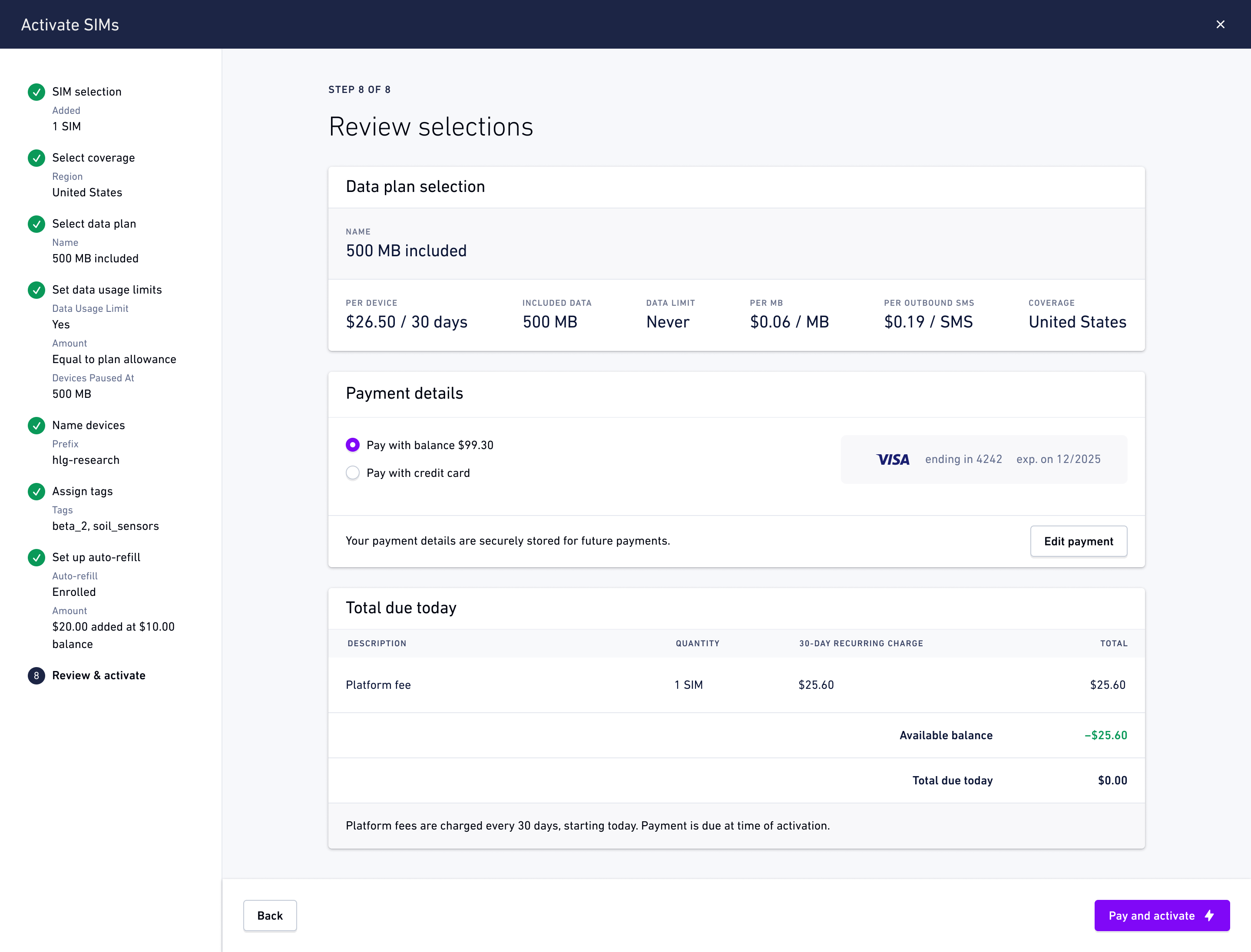Viewport: 1251px width, 952px height.
Task: Open the Select coverage step in sidebar
Action: (x=93, y=158)
